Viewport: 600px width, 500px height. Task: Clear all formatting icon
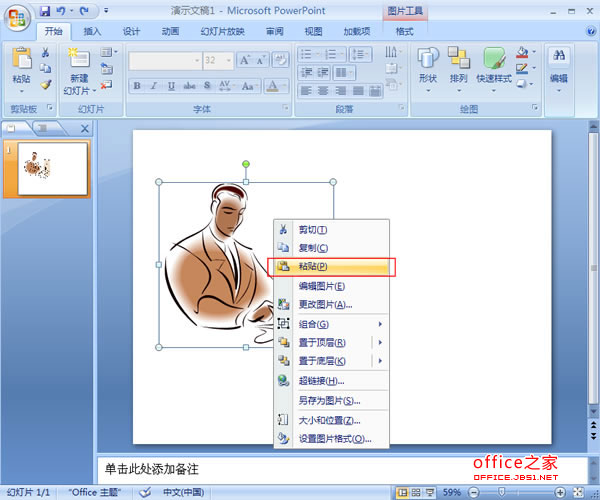(280, 60)
